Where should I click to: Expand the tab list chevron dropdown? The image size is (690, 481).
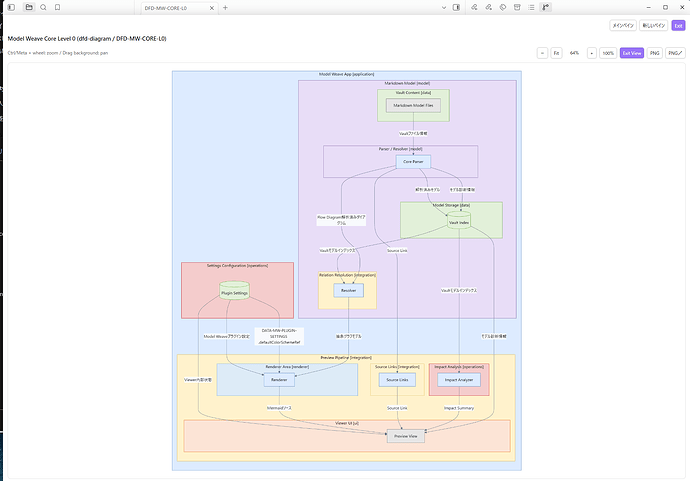[x=444, y=7]
